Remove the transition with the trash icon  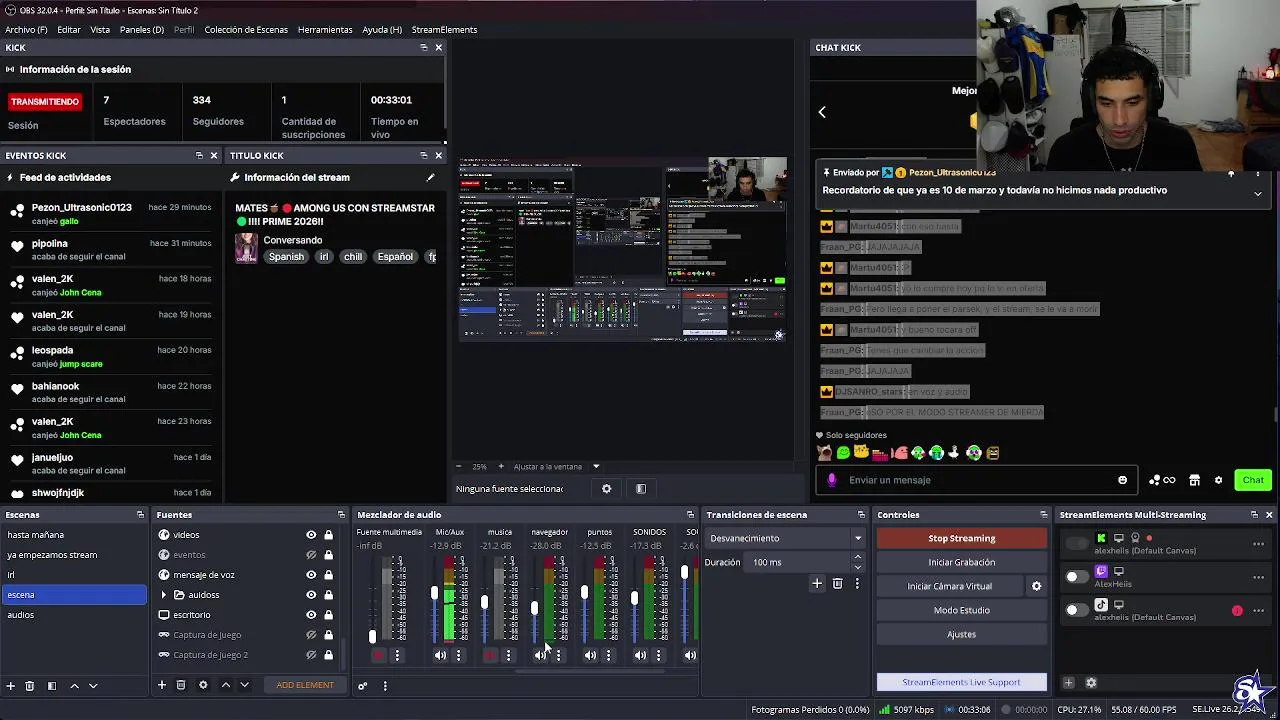point(838,583)
